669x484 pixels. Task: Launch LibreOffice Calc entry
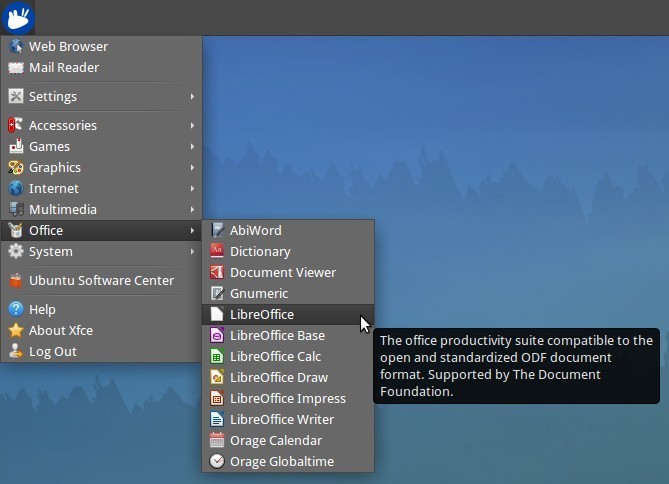(x=288, y=356)
